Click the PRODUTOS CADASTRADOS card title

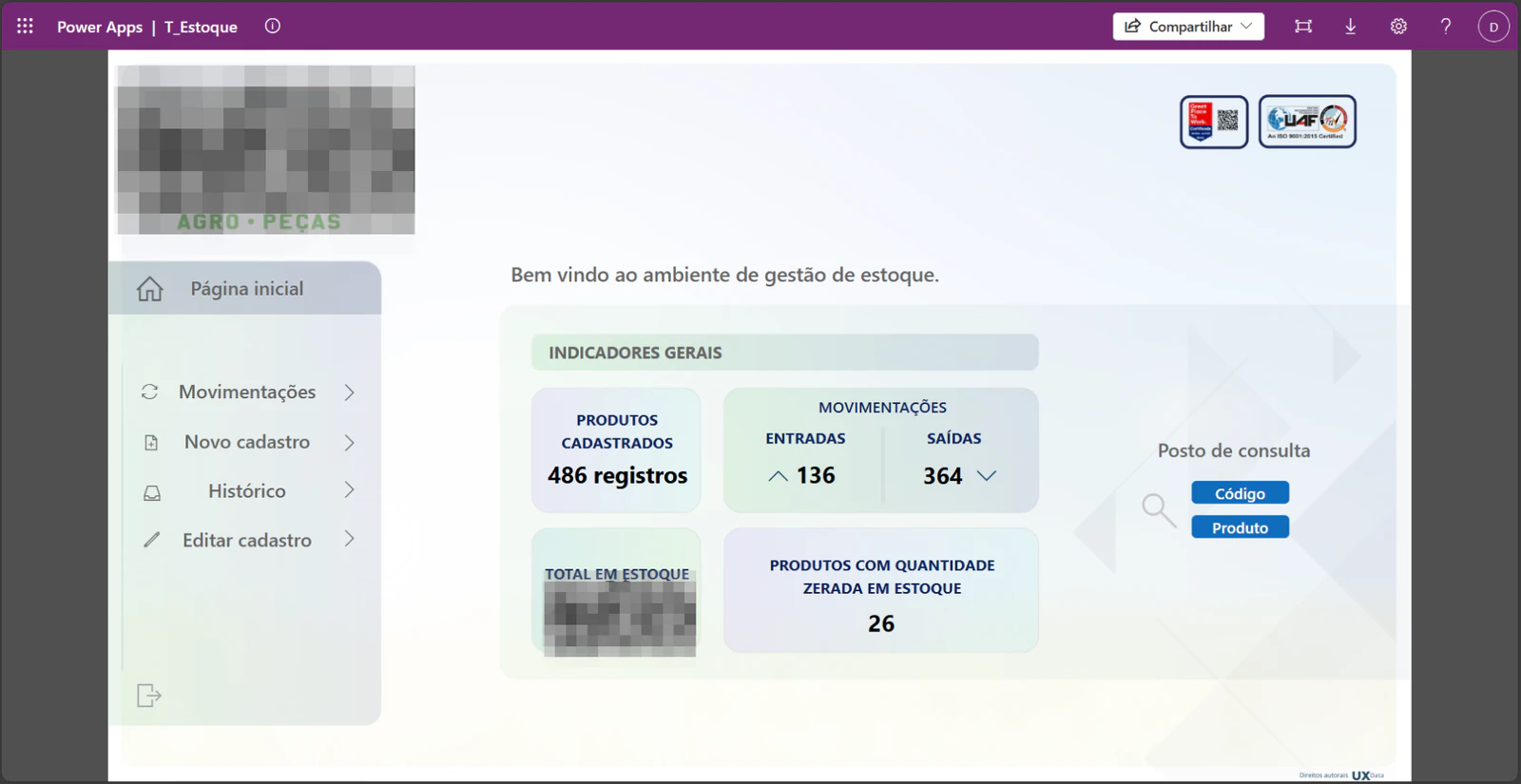(x=617, y=431)
